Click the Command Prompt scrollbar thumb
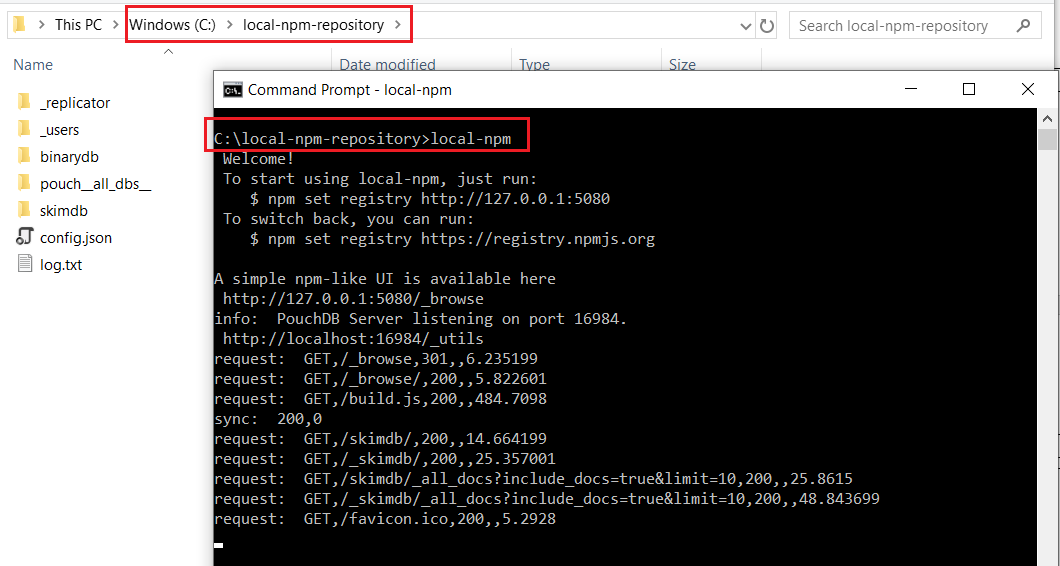Image resolution: width=1060 pixels, height=566 pixels. point(1047,138)
